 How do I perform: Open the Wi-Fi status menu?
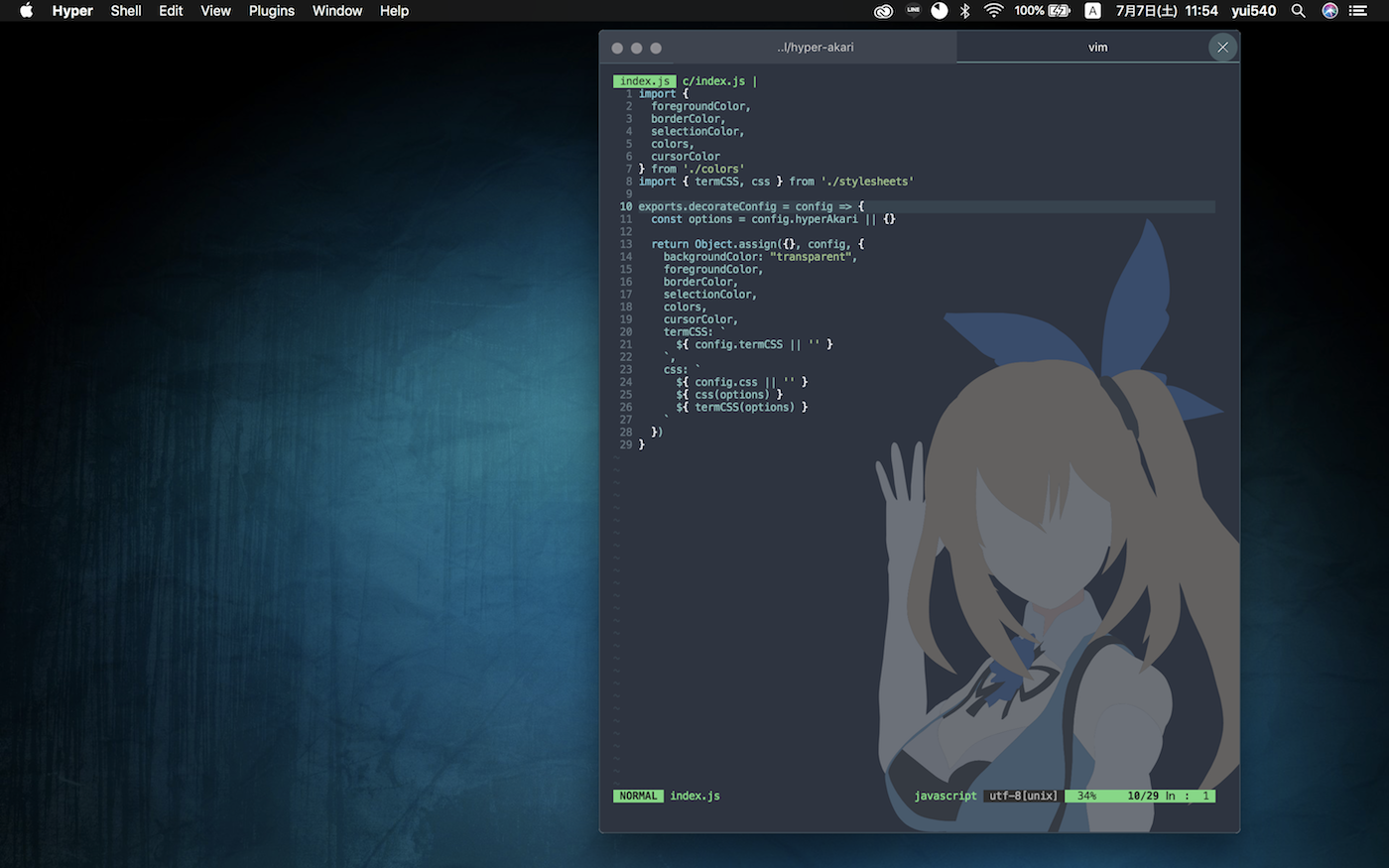993,11
